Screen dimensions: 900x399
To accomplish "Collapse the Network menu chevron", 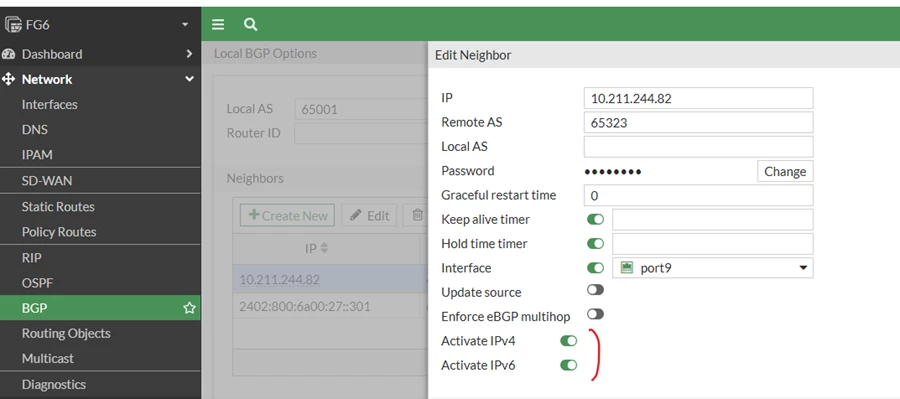I will [x=189, y=79].
